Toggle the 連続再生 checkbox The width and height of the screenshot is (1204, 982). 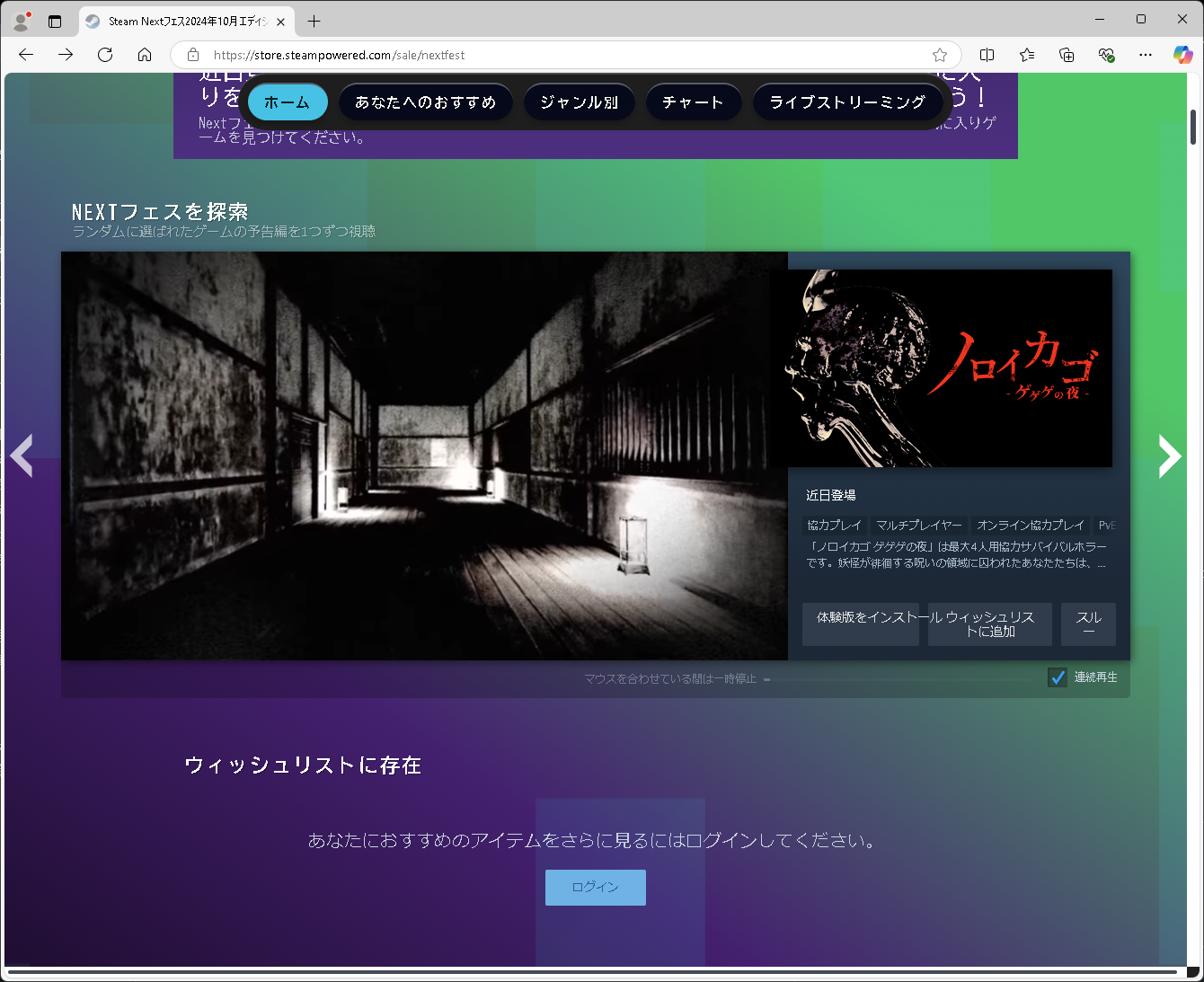click(1057, 677)
